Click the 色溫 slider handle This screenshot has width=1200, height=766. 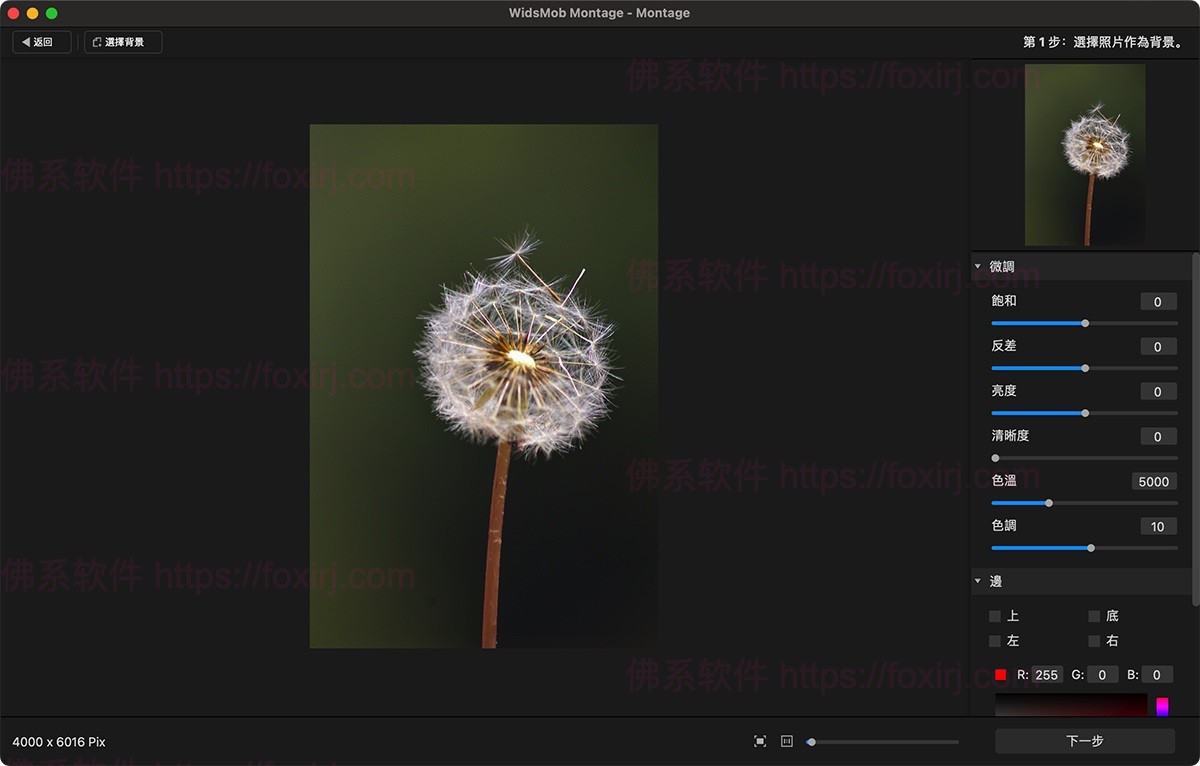click(x=1049, y=503)
